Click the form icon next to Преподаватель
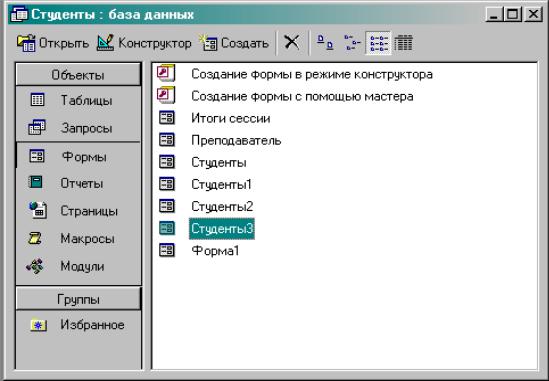Screen dimensions: 549x381 (167, 140)
